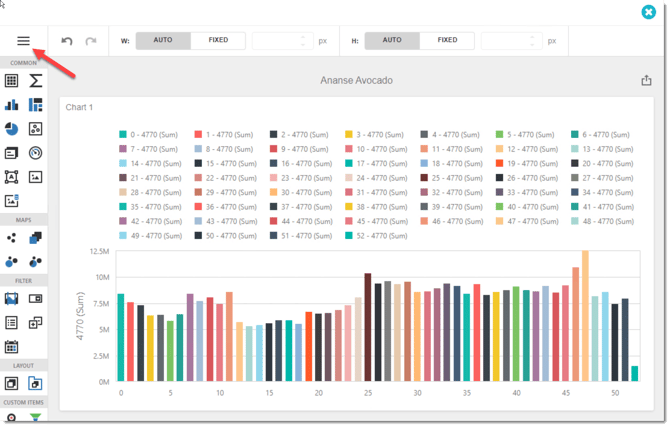Click the FILTER toolbox section header
The image size is (670, 427).
click(x=24, y=281)
